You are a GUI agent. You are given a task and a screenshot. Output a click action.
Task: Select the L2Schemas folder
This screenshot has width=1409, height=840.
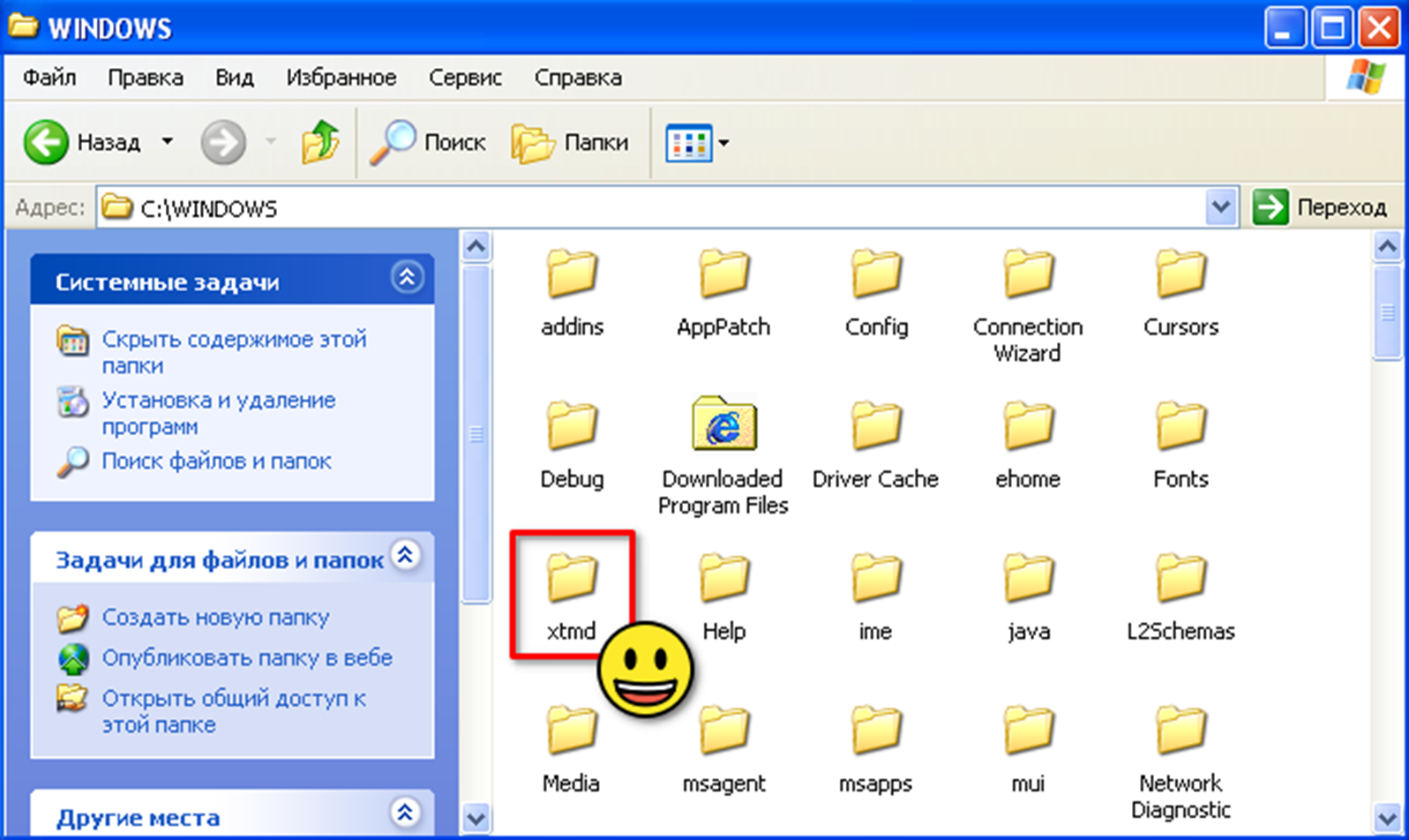pyautogui.click(x=1180, y=597)
